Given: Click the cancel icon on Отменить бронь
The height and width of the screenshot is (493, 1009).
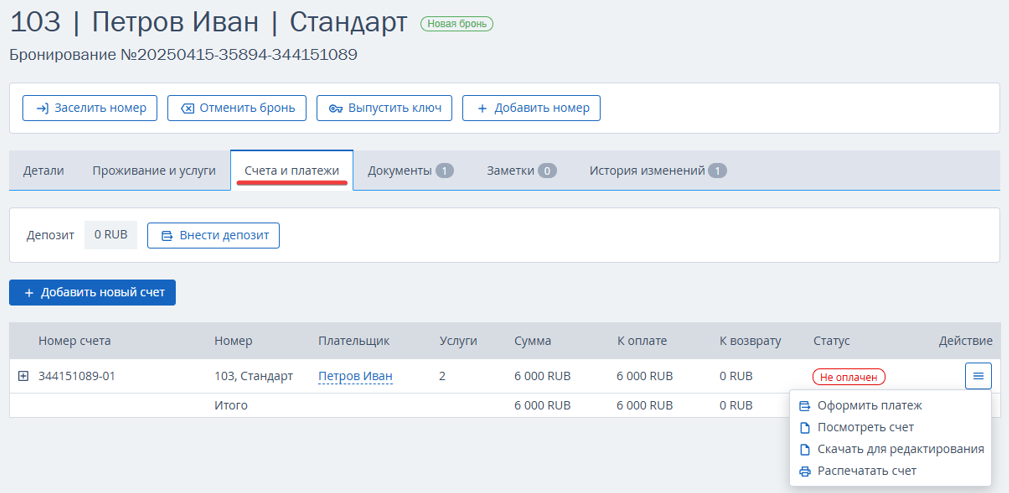Looking at the screenshot, I should pyautogui.click(x=187, y=108).
